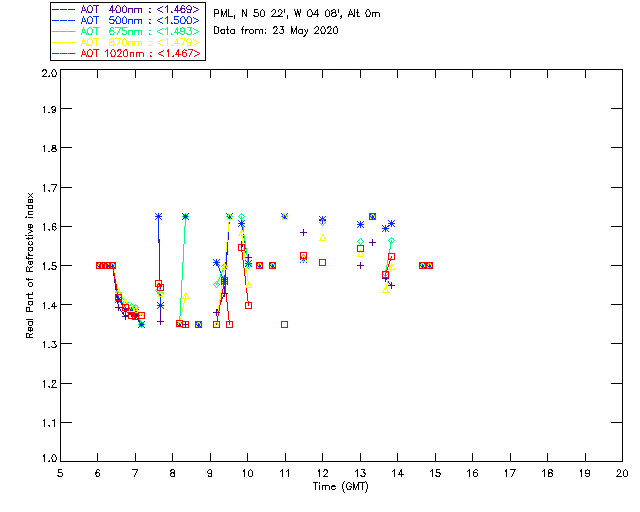This screenshot has height=512, width=640.
Task: Click the 'Data from: 23 May 2020' text
Action: coord(276,31)
